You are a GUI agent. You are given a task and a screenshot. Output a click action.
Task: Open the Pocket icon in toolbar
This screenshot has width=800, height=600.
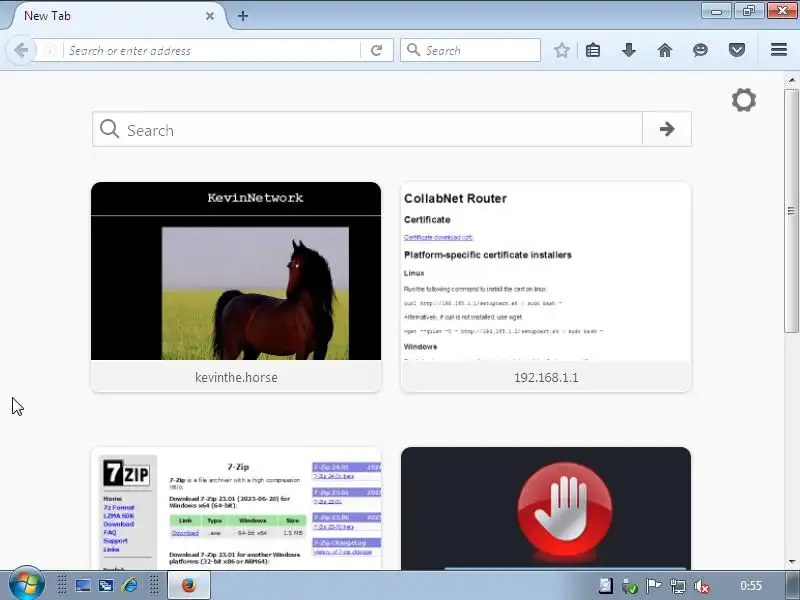tap(737, 50)
